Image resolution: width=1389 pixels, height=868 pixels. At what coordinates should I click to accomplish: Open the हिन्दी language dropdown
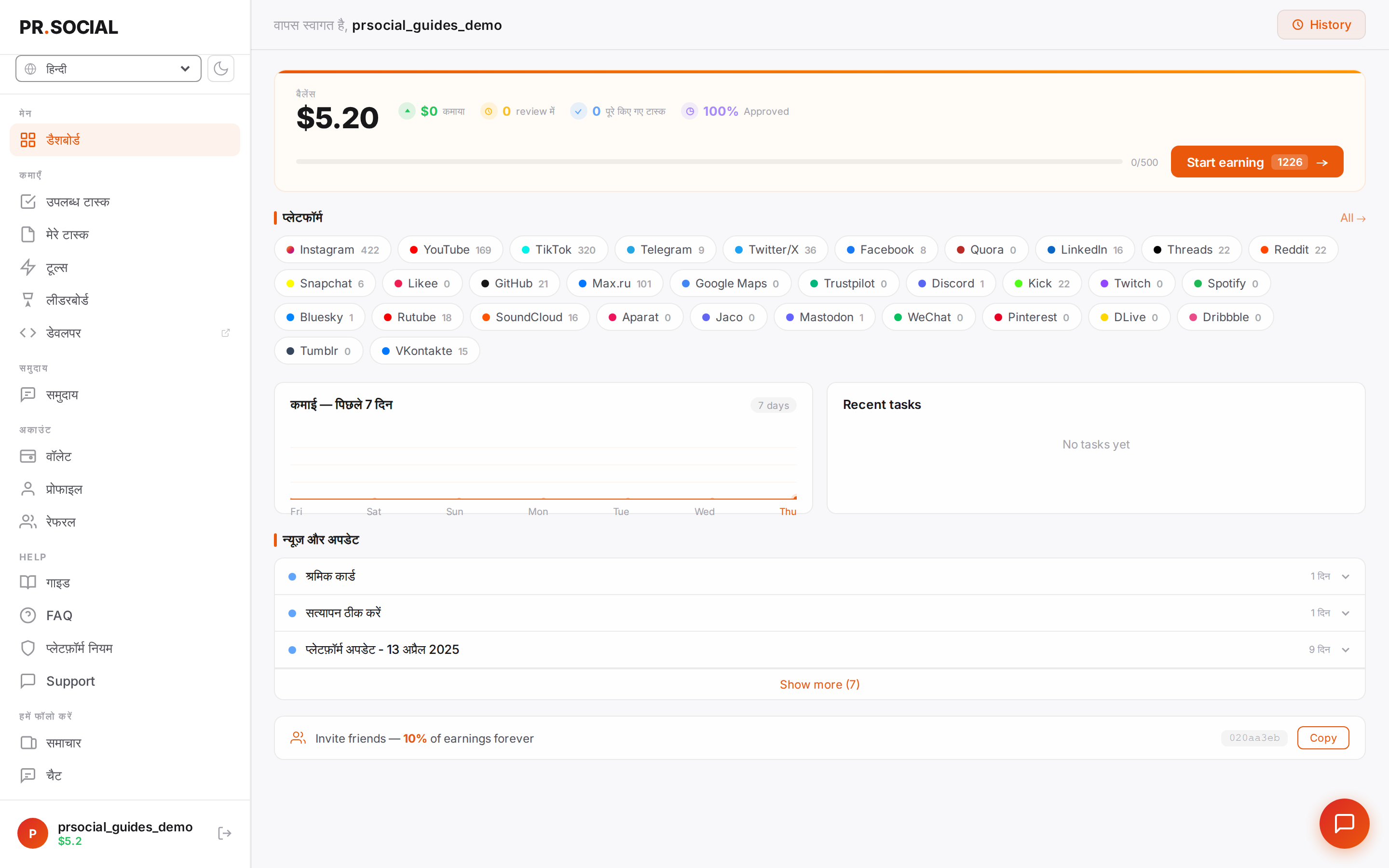pyautogui.click(x=109, y=69)
